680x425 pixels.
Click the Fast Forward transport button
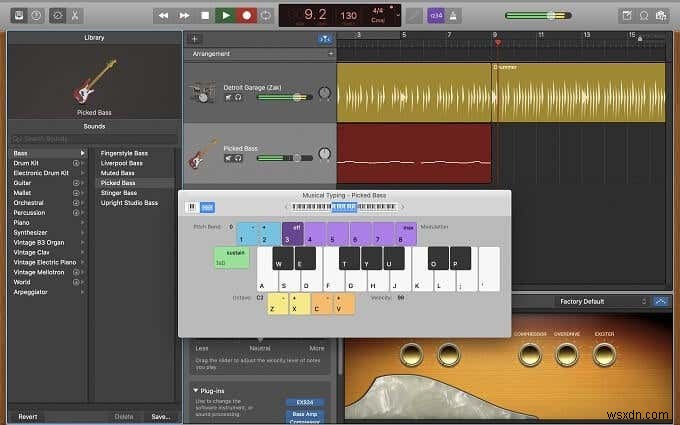tap(184, 16)
